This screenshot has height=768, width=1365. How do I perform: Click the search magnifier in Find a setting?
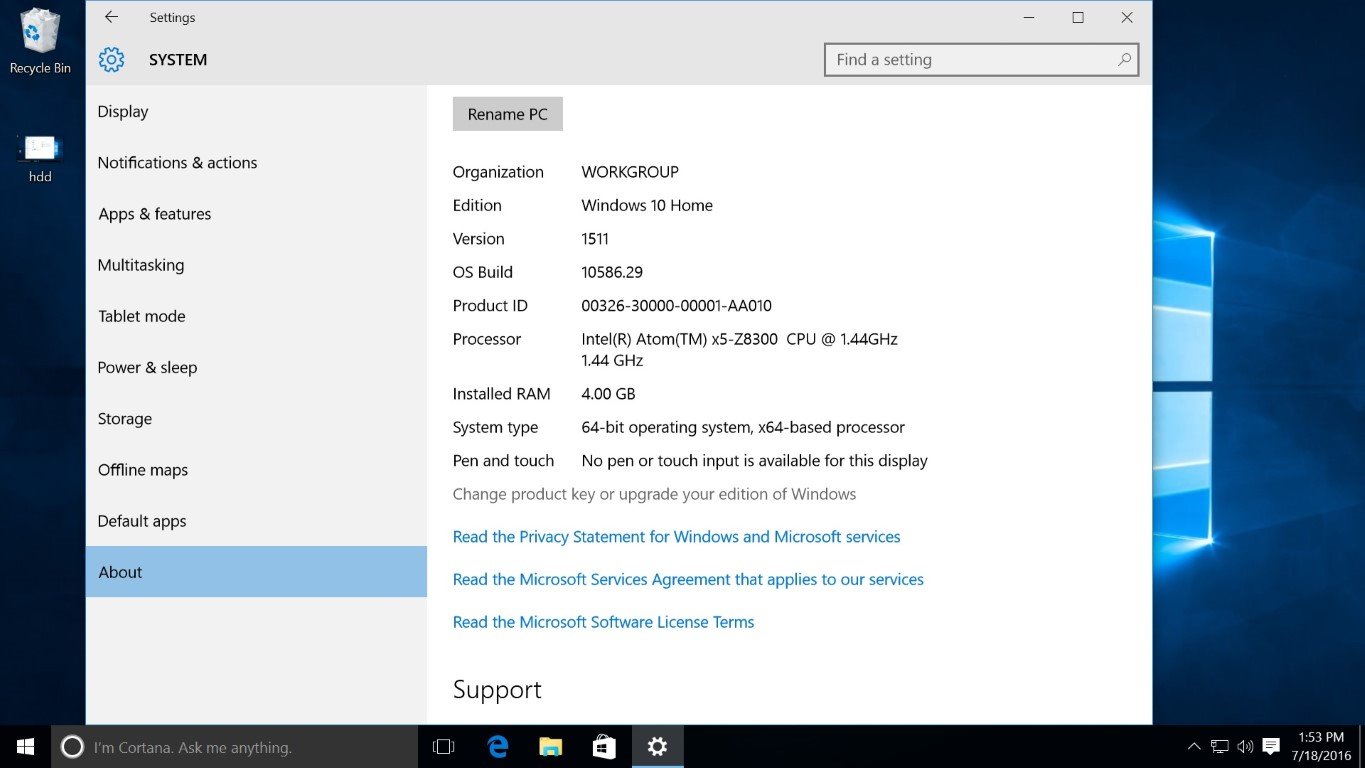click(1124, 60)
